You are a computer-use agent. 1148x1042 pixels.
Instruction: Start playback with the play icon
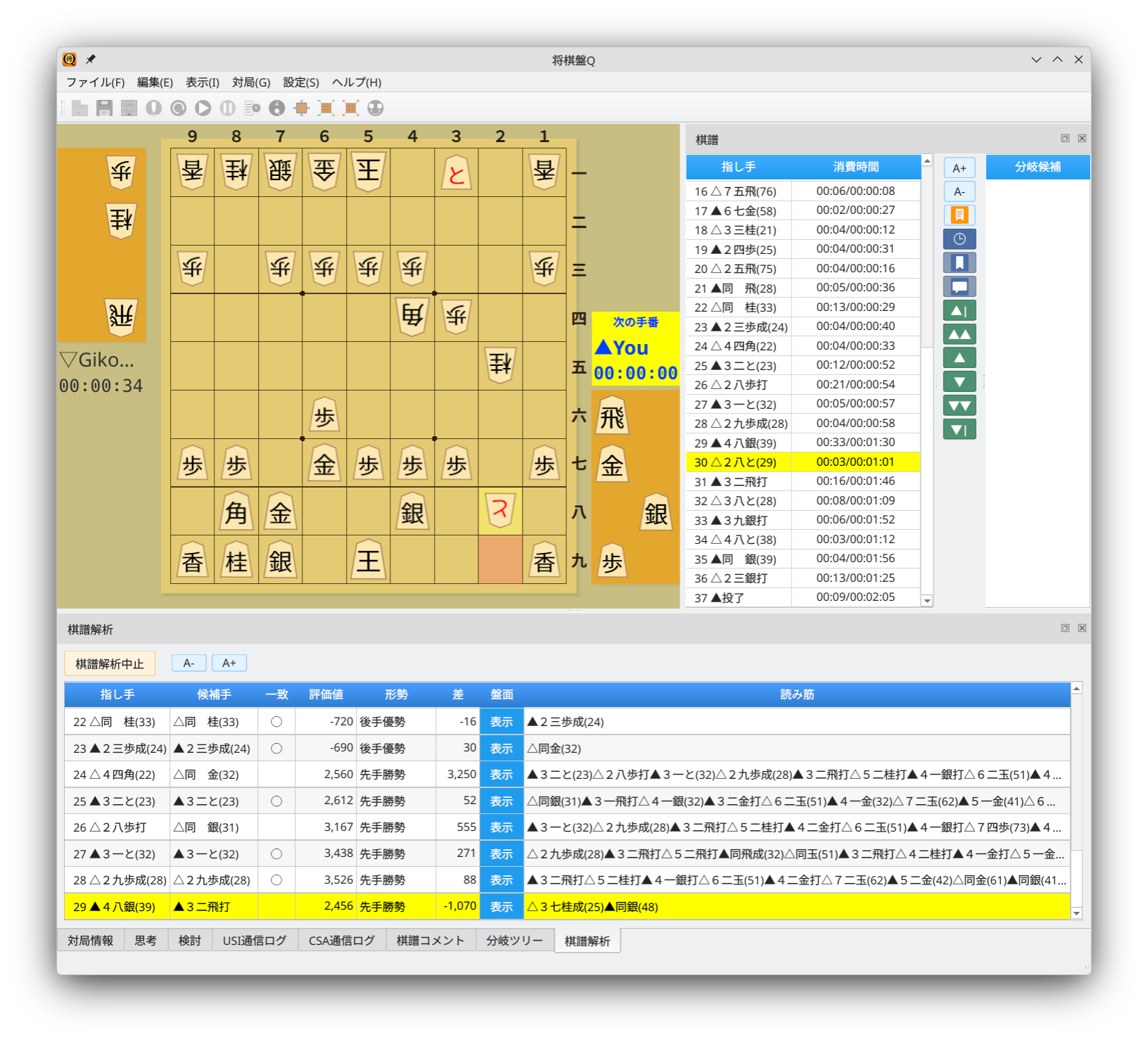[203, 108]
